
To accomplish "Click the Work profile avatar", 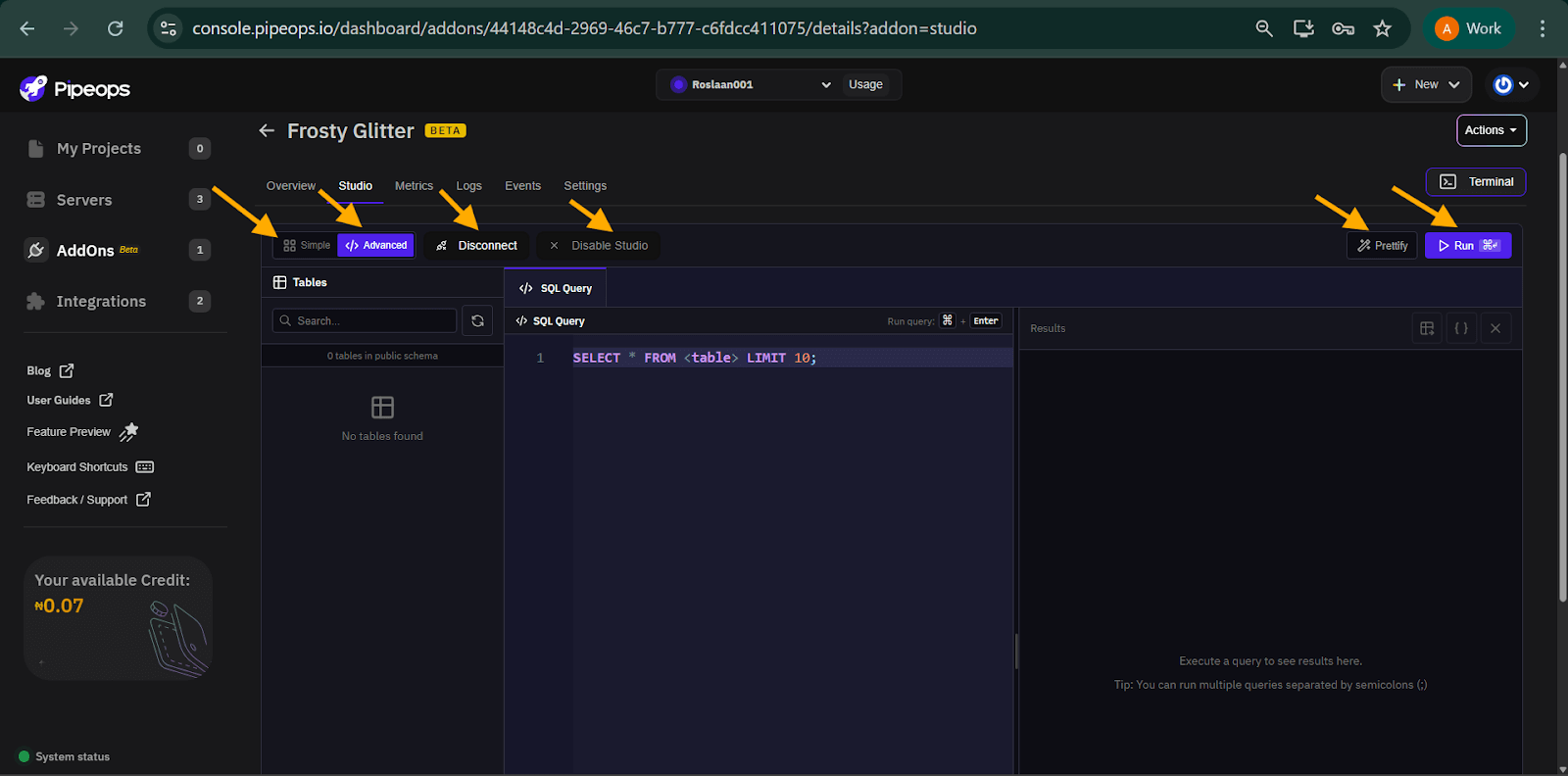I will pos(1468,28).
